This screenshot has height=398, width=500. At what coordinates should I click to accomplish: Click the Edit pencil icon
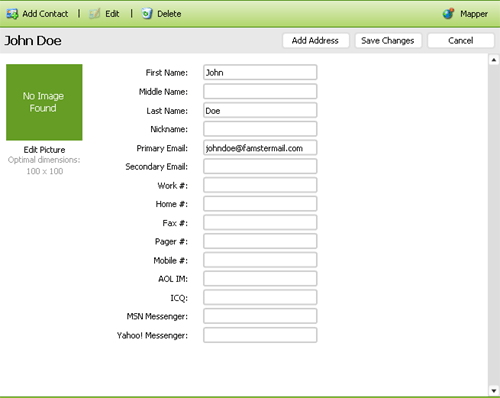(x=95, y=14)
